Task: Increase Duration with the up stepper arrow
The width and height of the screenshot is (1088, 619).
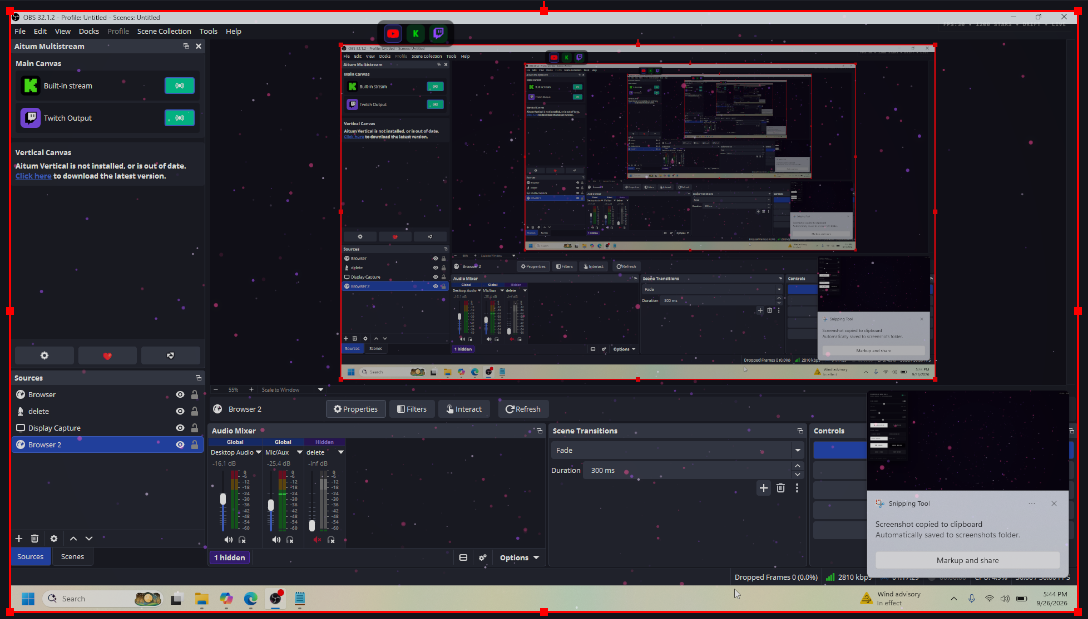Action: [797, 466]
